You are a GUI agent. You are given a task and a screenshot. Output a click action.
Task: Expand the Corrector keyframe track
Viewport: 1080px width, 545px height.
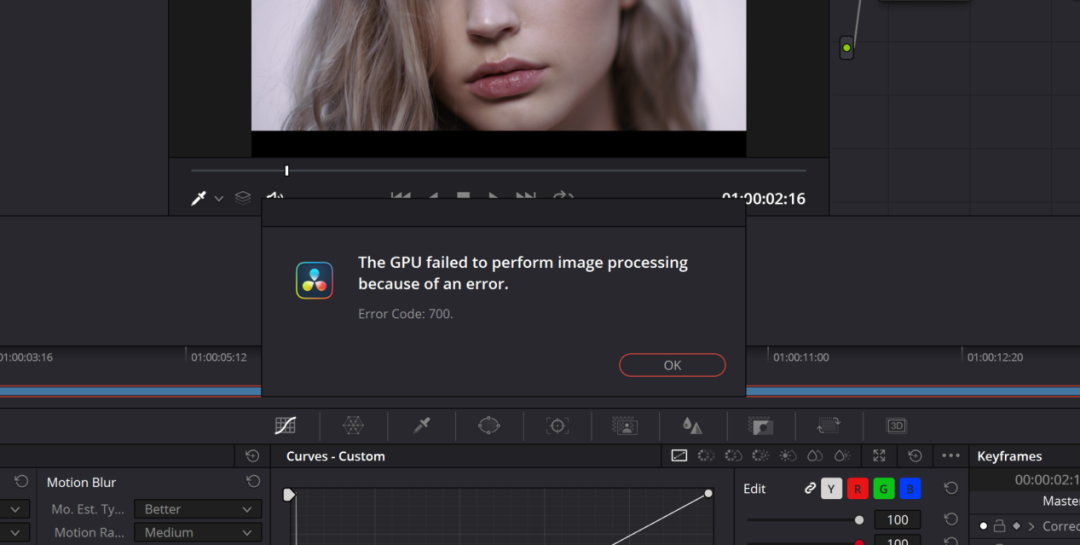coord(1031,525)
